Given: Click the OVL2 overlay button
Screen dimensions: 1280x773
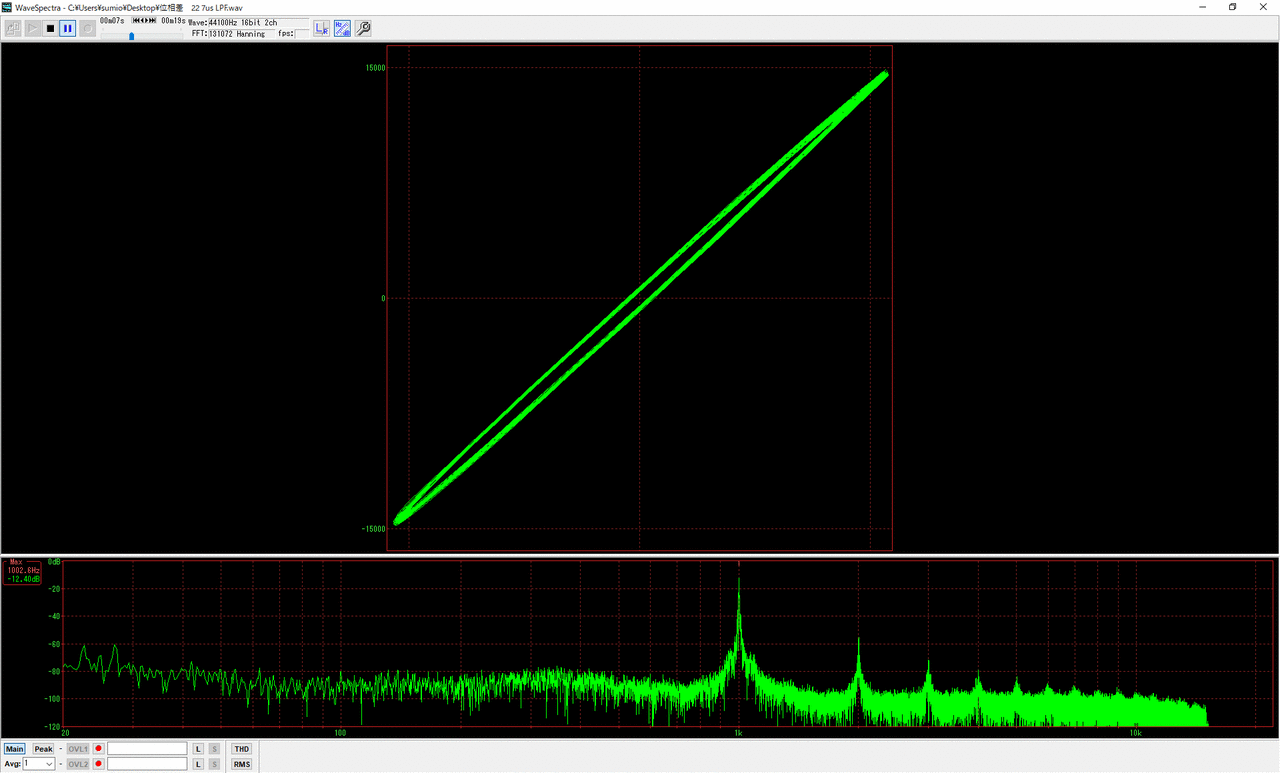Looking at the screenshot, I should coord(78,764).
